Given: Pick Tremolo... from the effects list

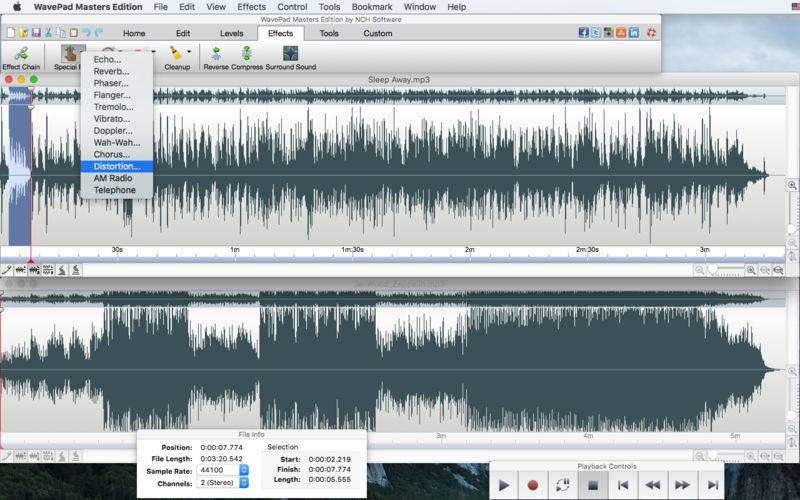Looking at the screenshot, I should pos(117,107).
